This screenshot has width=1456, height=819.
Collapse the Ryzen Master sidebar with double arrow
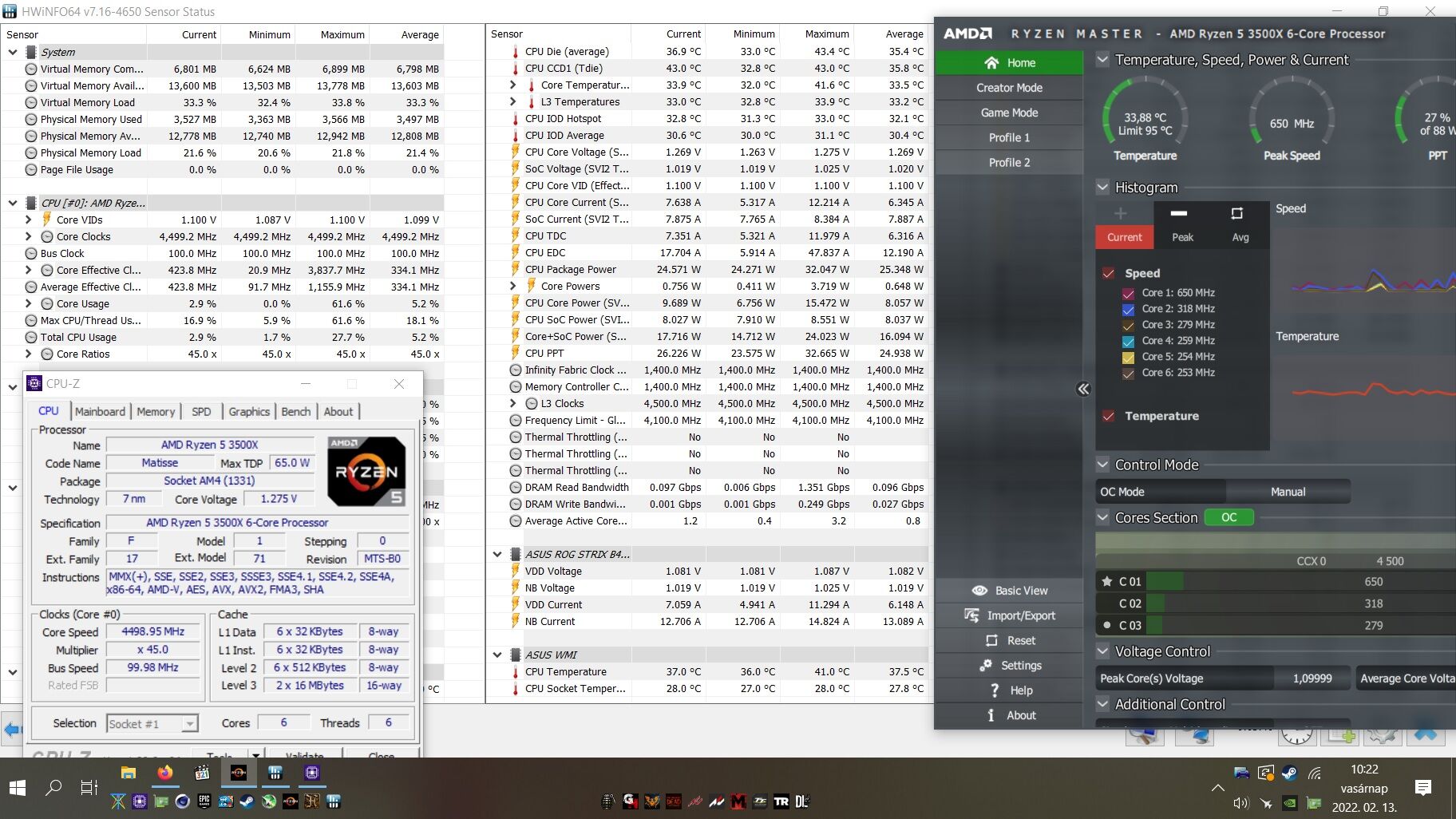tap(1083, 389)
